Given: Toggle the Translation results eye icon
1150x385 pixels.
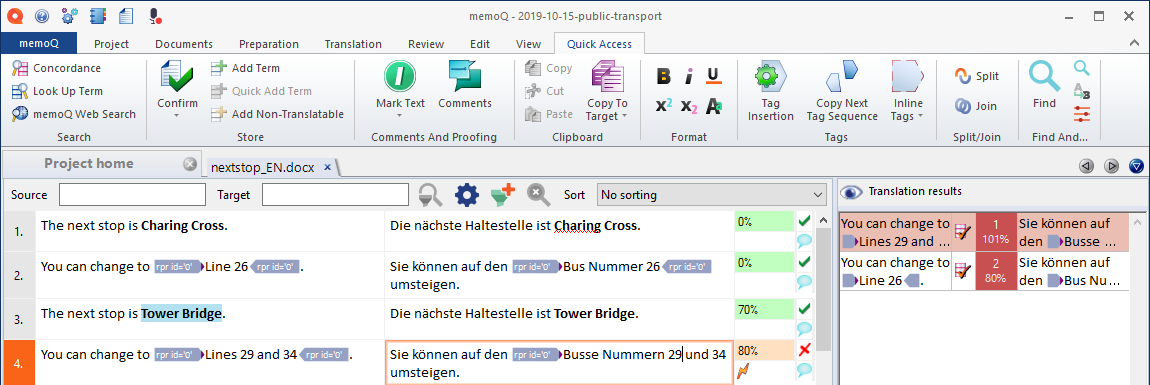Looking at the screenshot, I should (x=851, y=192).
